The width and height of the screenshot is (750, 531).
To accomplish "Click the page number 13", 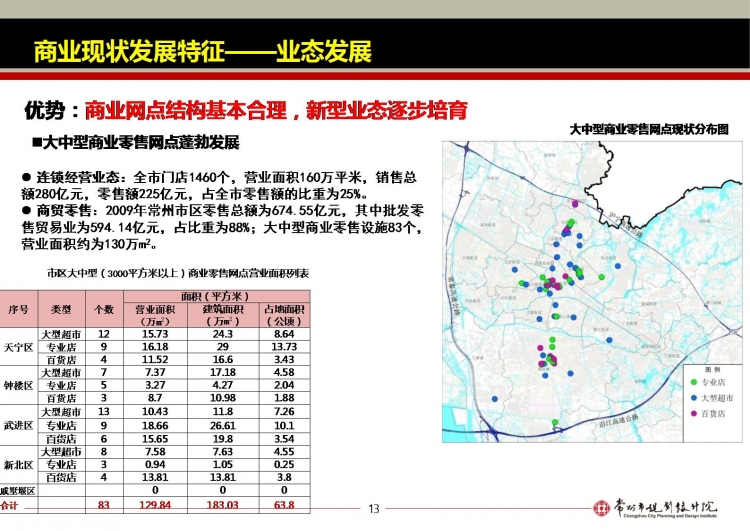I will click(x=374, y=509).
